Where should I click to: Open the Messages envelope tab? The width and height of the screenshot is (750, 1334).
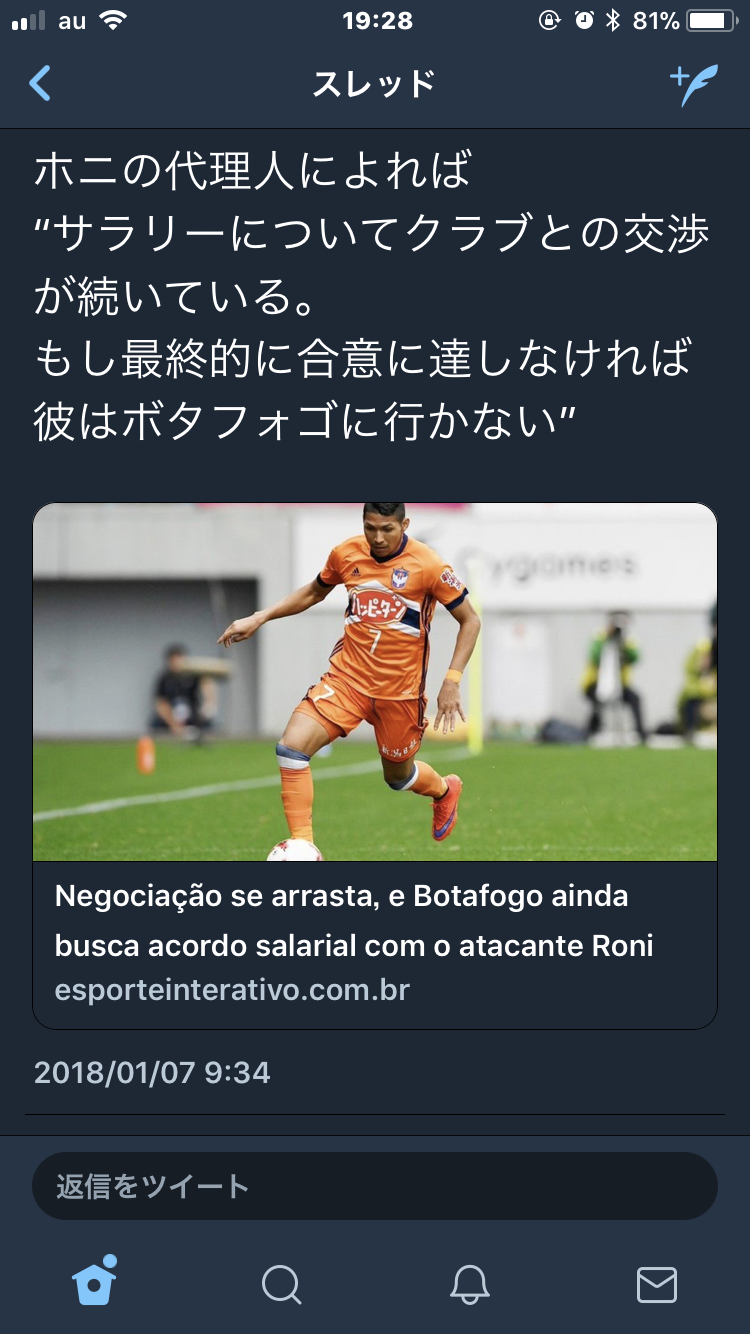pyautogui.click(x=657, y=1285)
